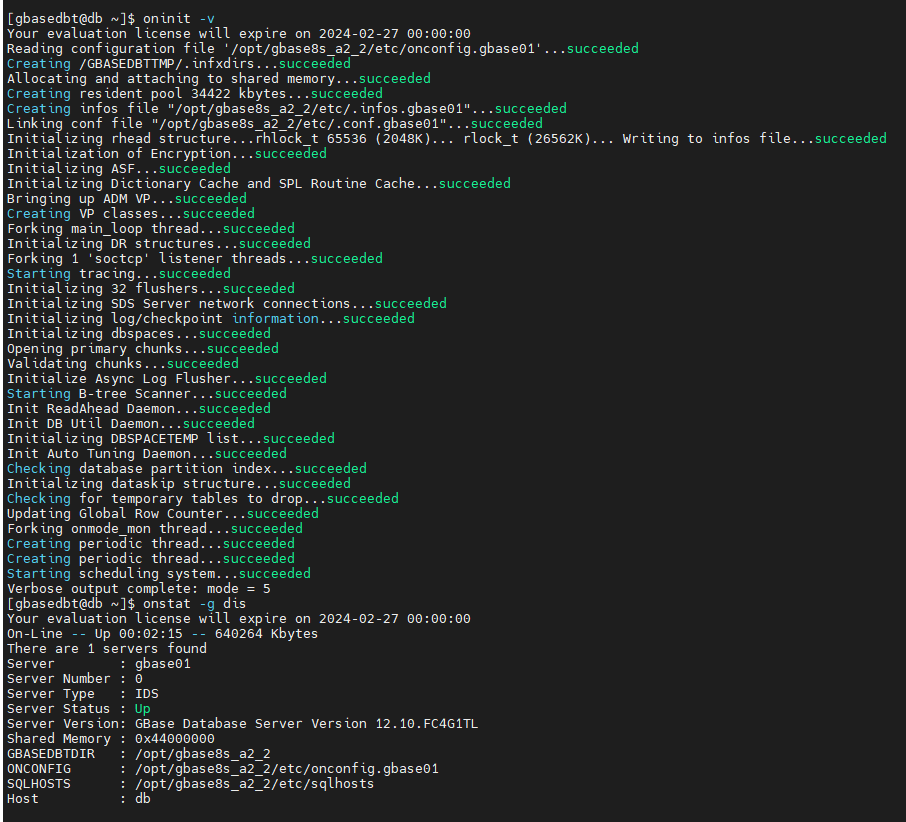Click the 'oninit -v' command text
Image resolution: width=906 pixels, height=822 pixels.
[179, 18]
